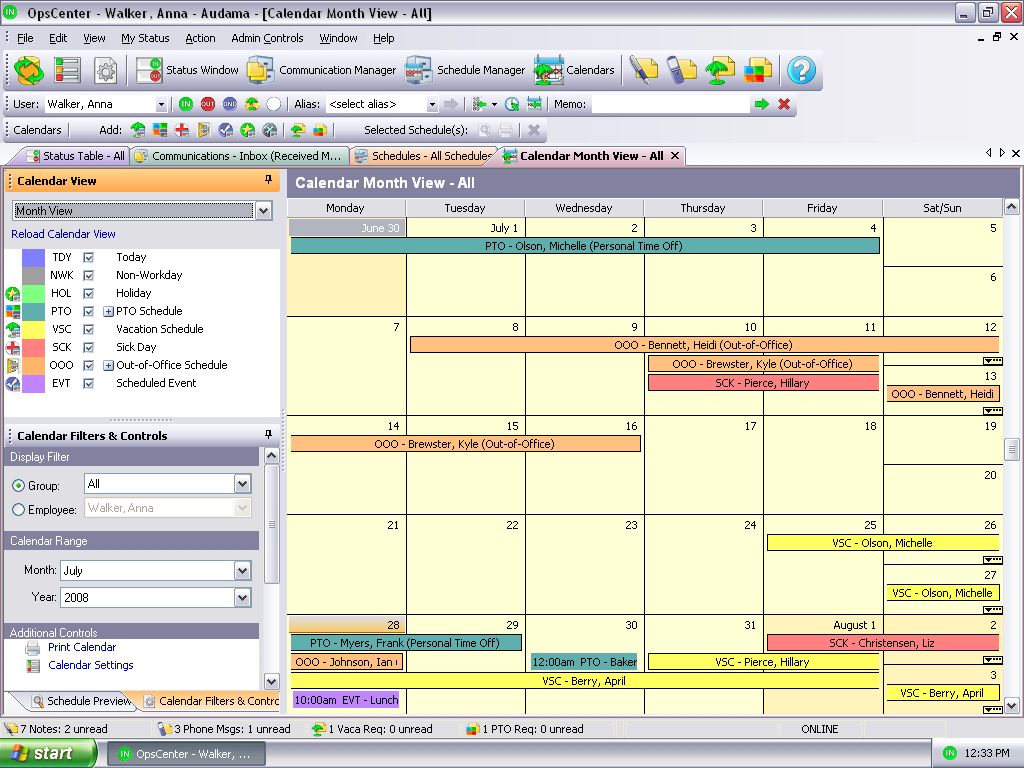The width and height of the screenshot is (1024, 768).
Task: Click the Calendars toolbar icon
Action: tap(575, 70)
